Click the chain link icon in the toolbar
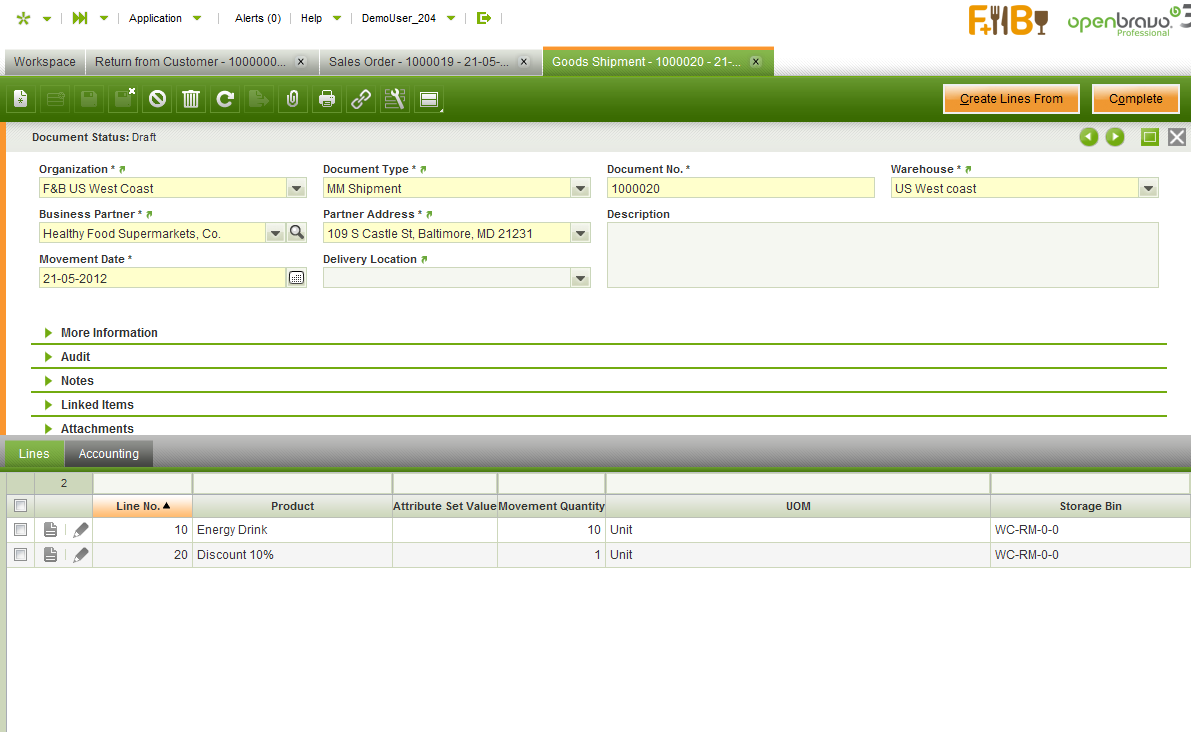 [x=360, y=99]
